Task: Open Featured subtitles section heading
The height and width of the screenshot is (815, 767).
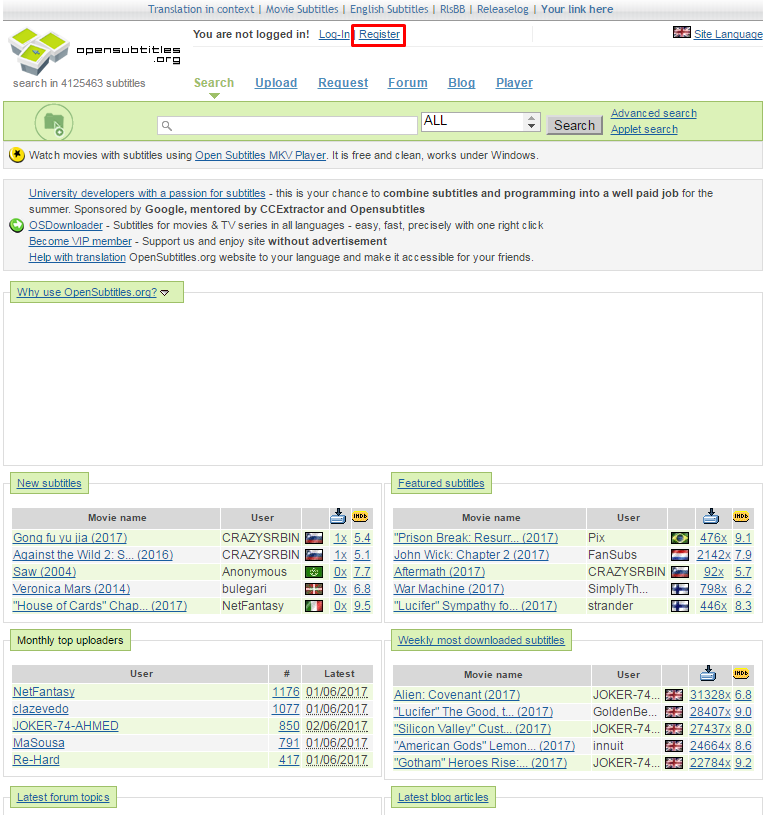Action: pyautogui.click(x=441, y=483)
